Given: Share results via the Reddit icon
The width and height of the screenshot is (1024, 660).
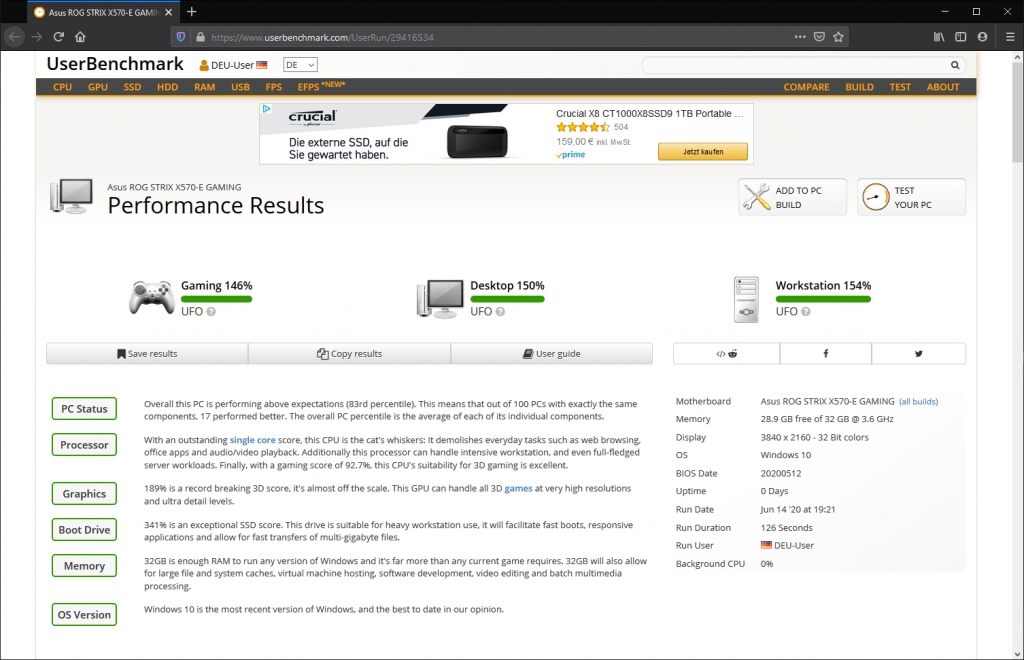Looking at the screenshot, I should click(733, 353).
